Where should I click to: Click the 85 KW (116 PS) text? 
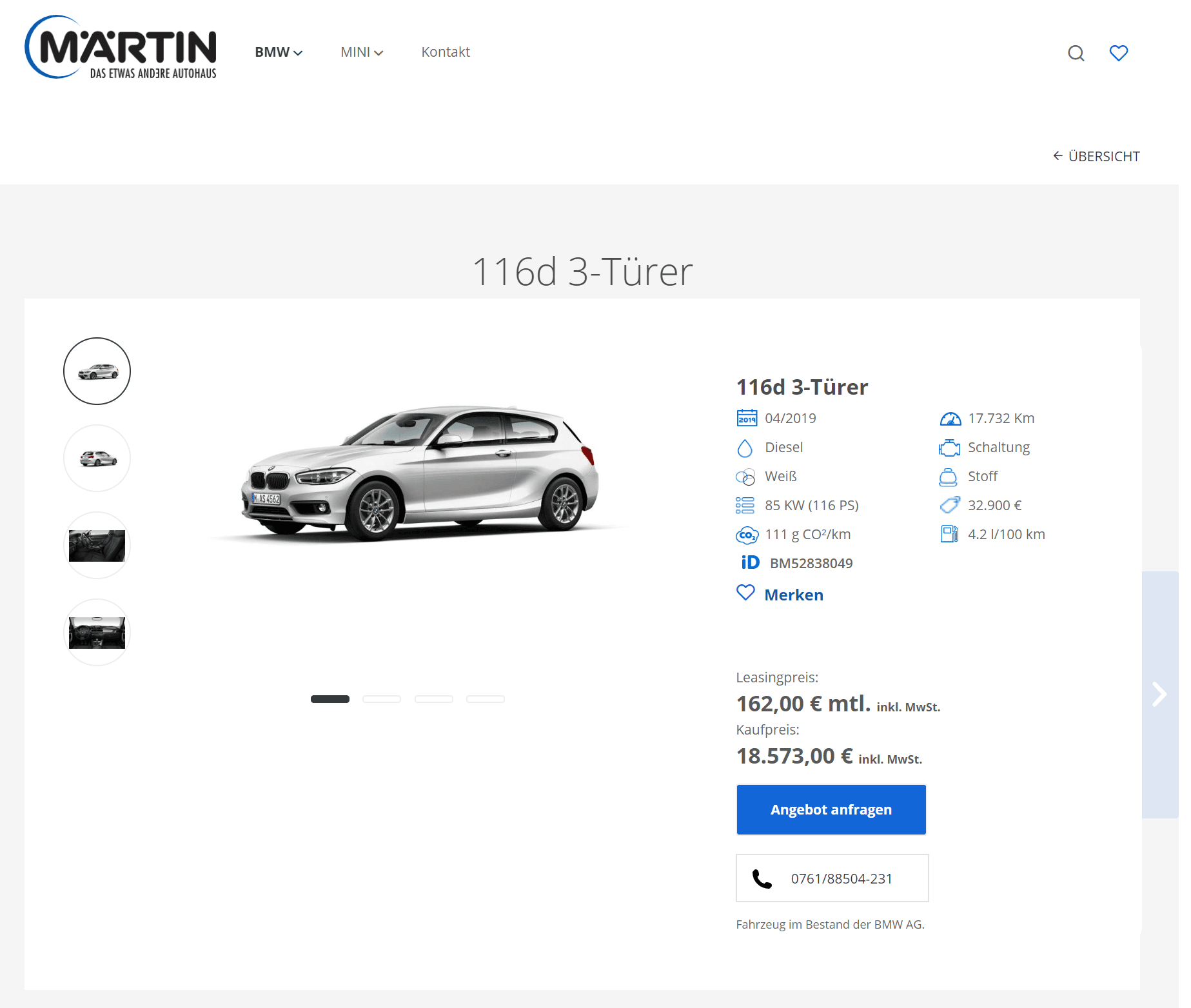coord(812,506)
